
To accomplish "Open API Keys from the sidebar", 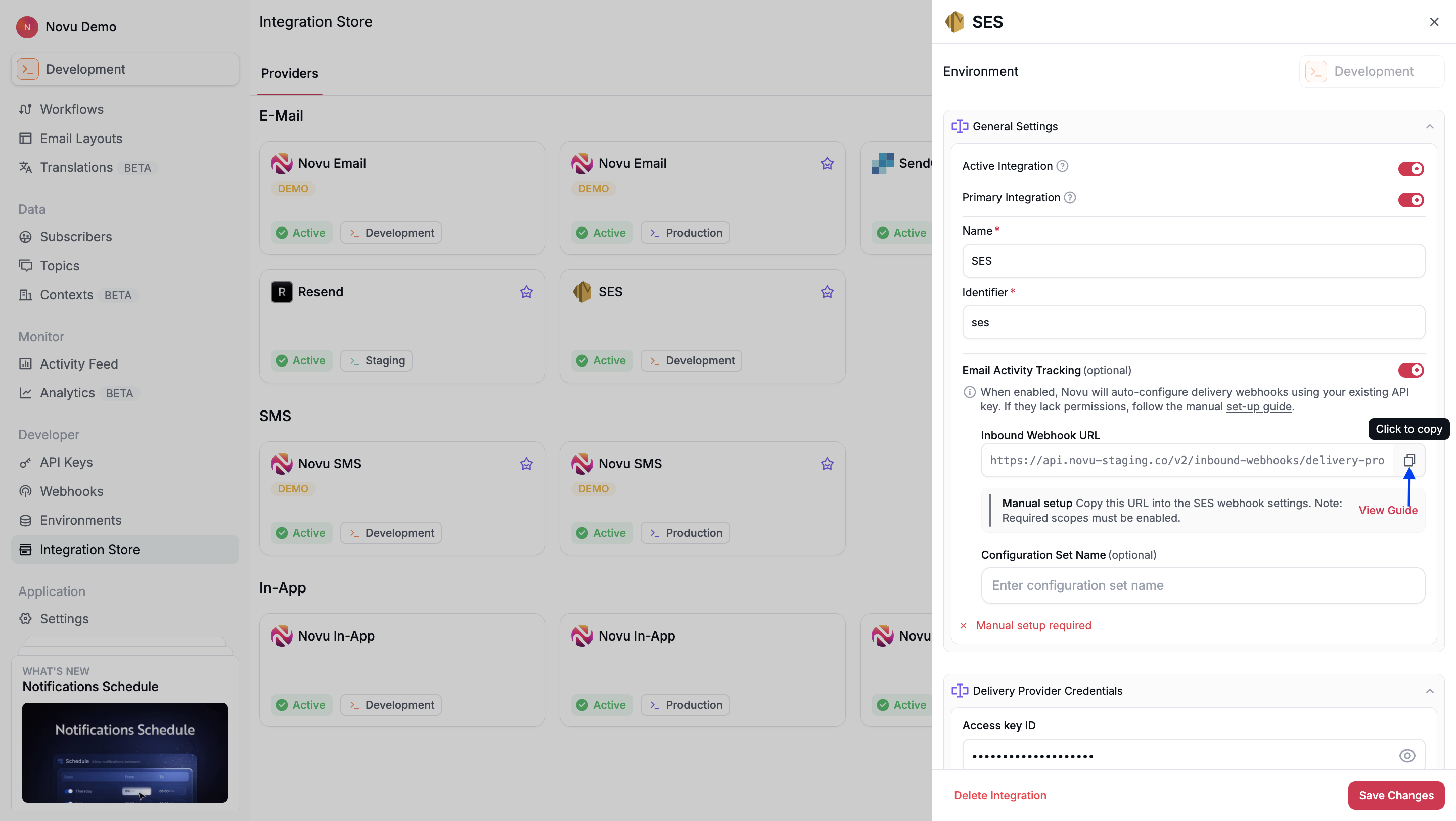I will [66, 462].
